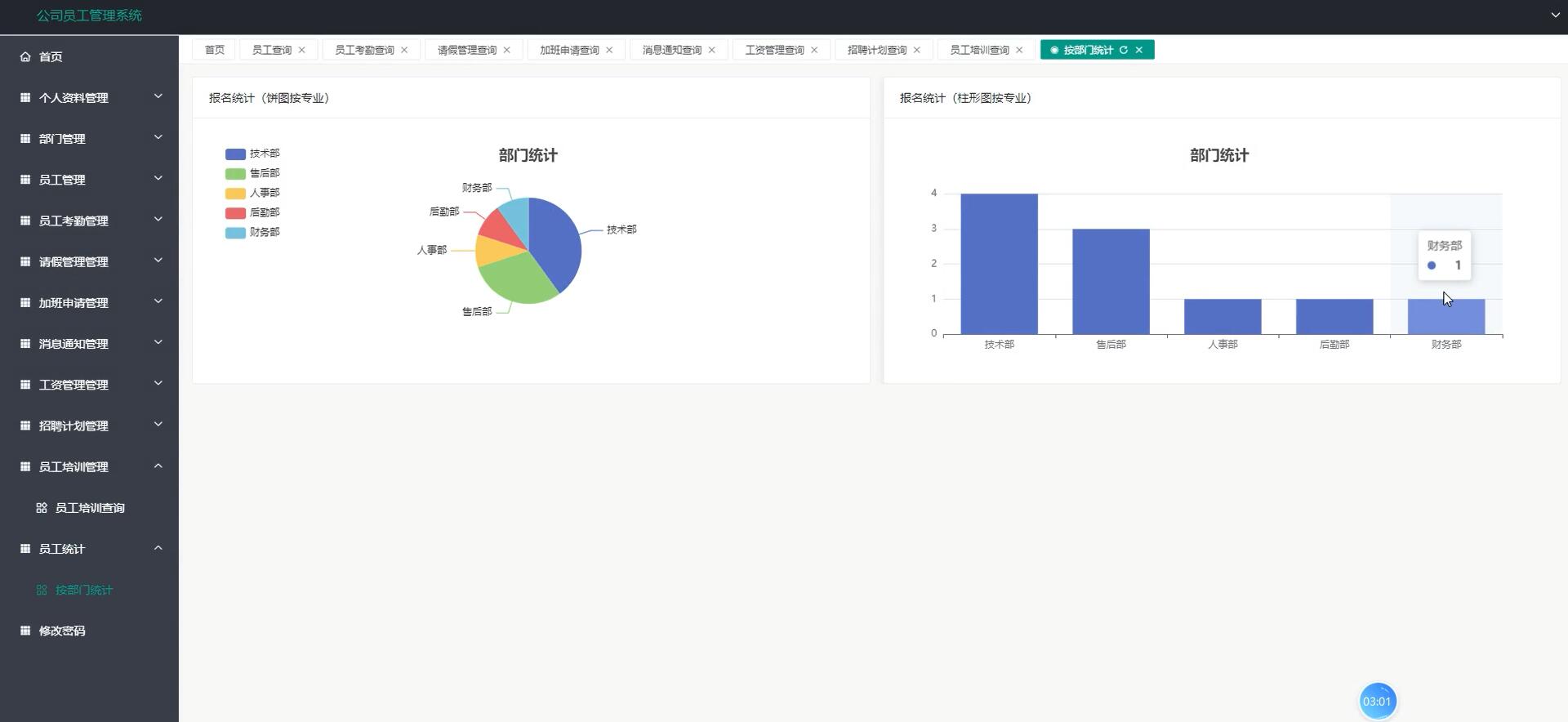
Task: Close the 按部门统计 tab
Action: tap(1139, 50)
